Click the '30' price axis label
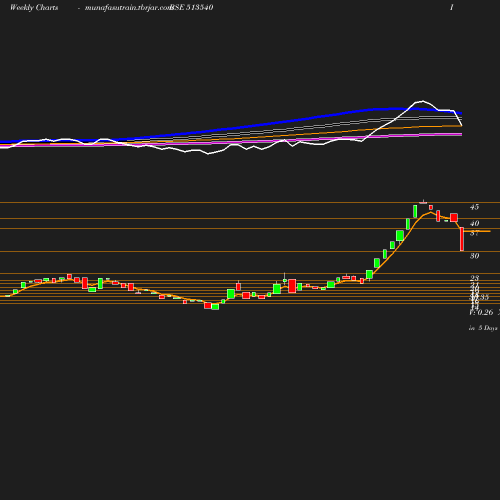This screenshot has width=500, height=500. [474, 256]
